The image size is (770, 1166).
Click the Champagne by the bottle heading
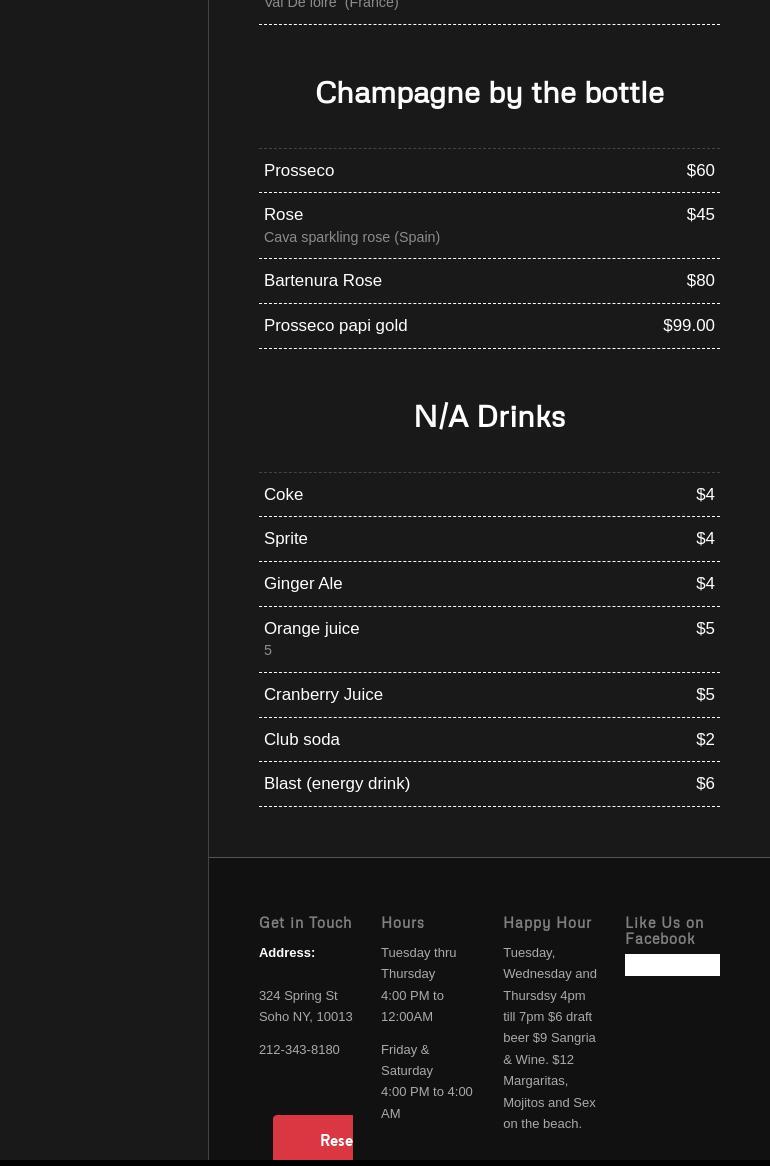click(x=489, y=92)
